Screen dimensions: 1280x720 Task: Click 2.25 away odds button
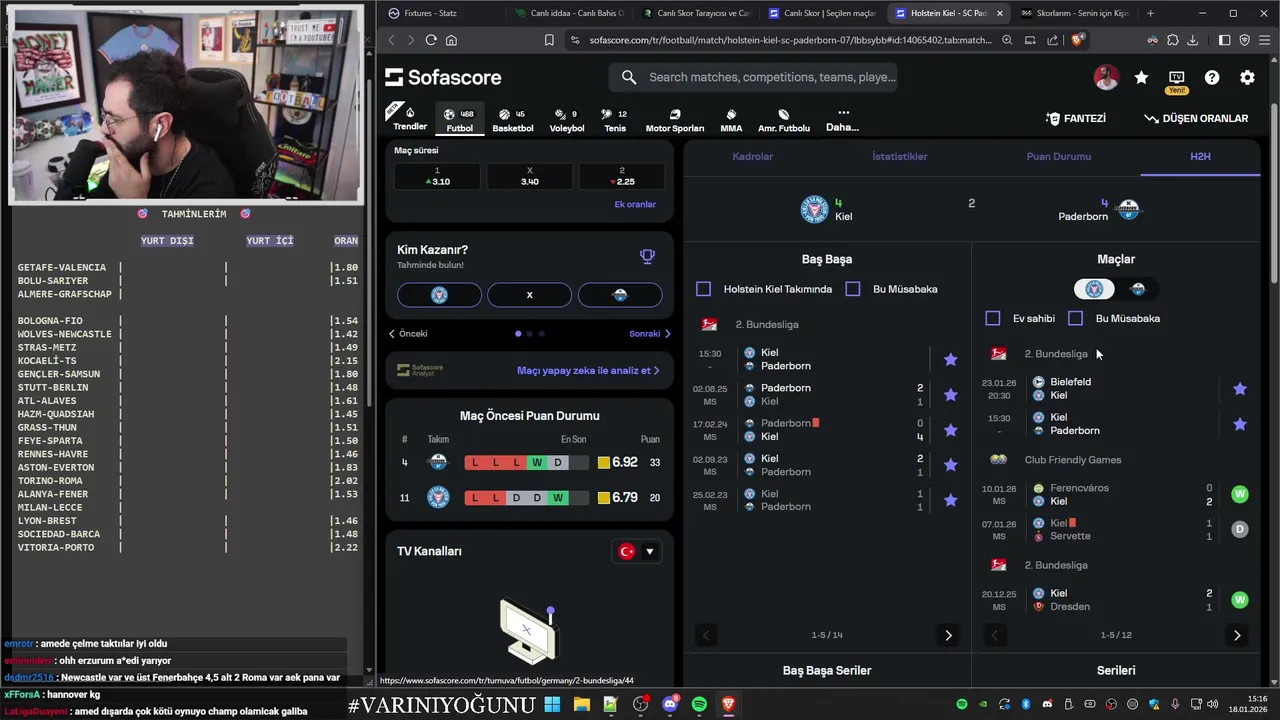622,176
